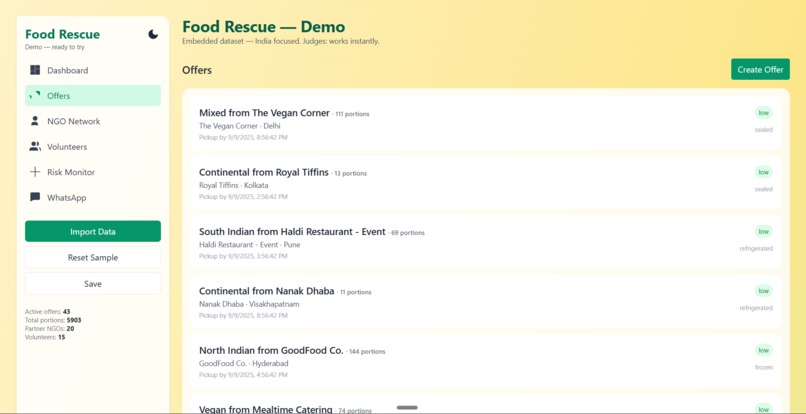Screen dimensions: 806x414
Task: Click pickup time 3:56:42 PM
Action: coord(243,256)
